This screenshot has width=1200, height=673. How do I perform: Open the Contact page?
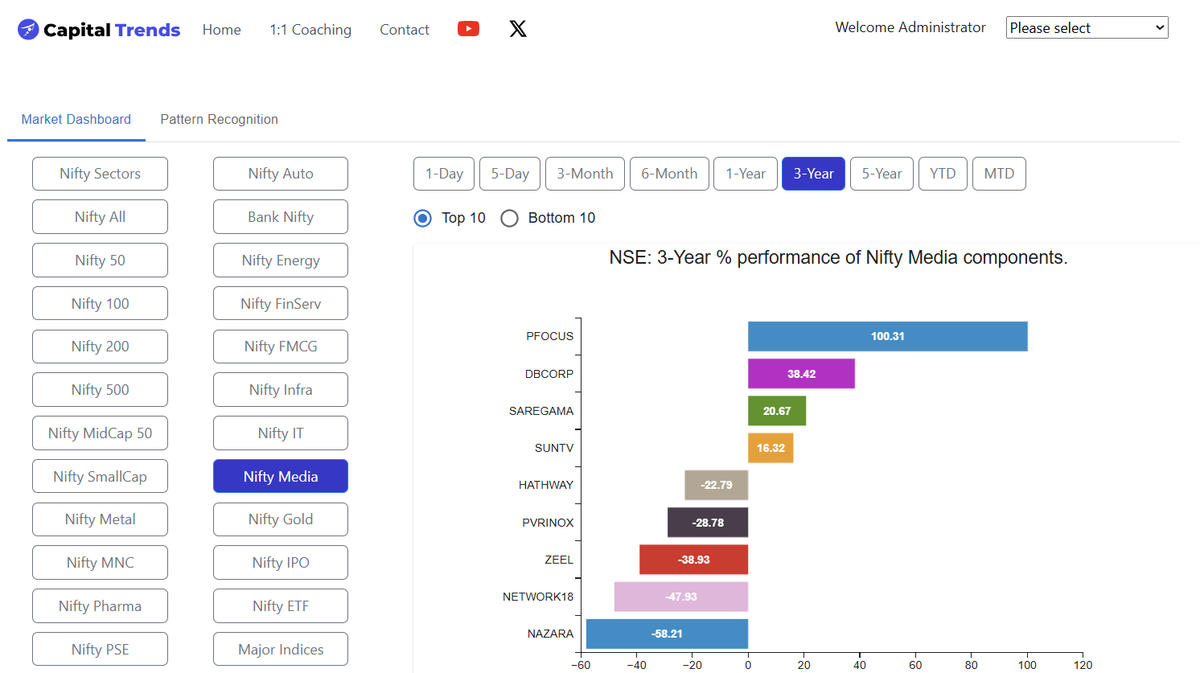404,30
